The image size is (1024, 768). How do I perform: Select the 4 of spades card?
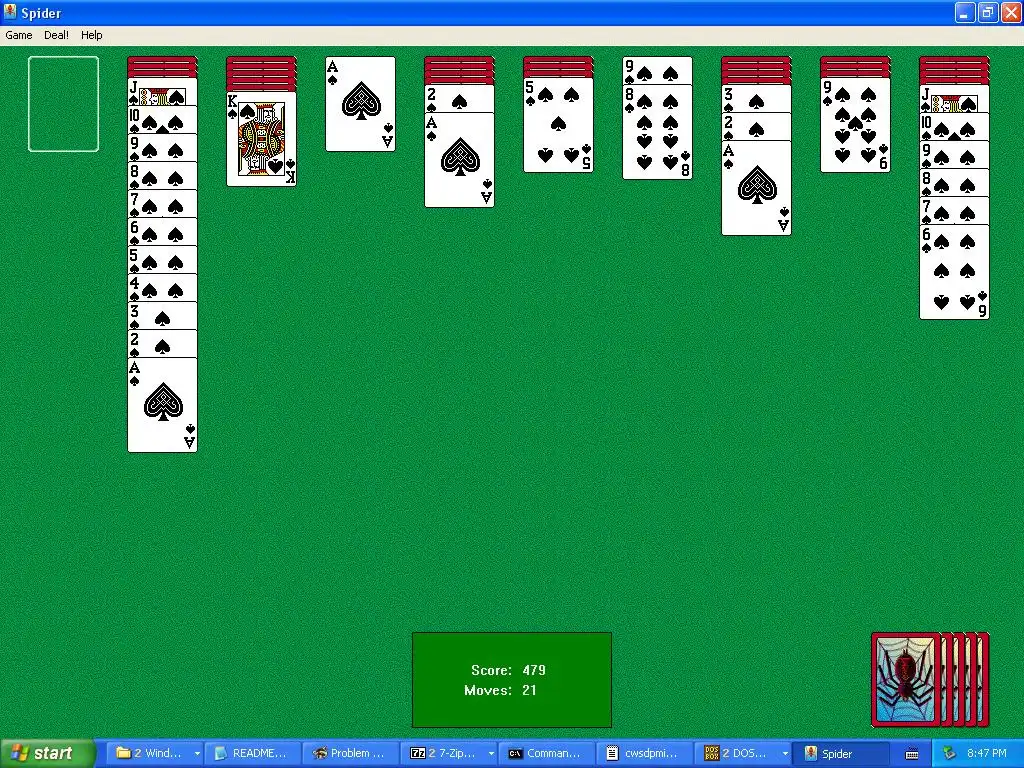pos(163,287)
